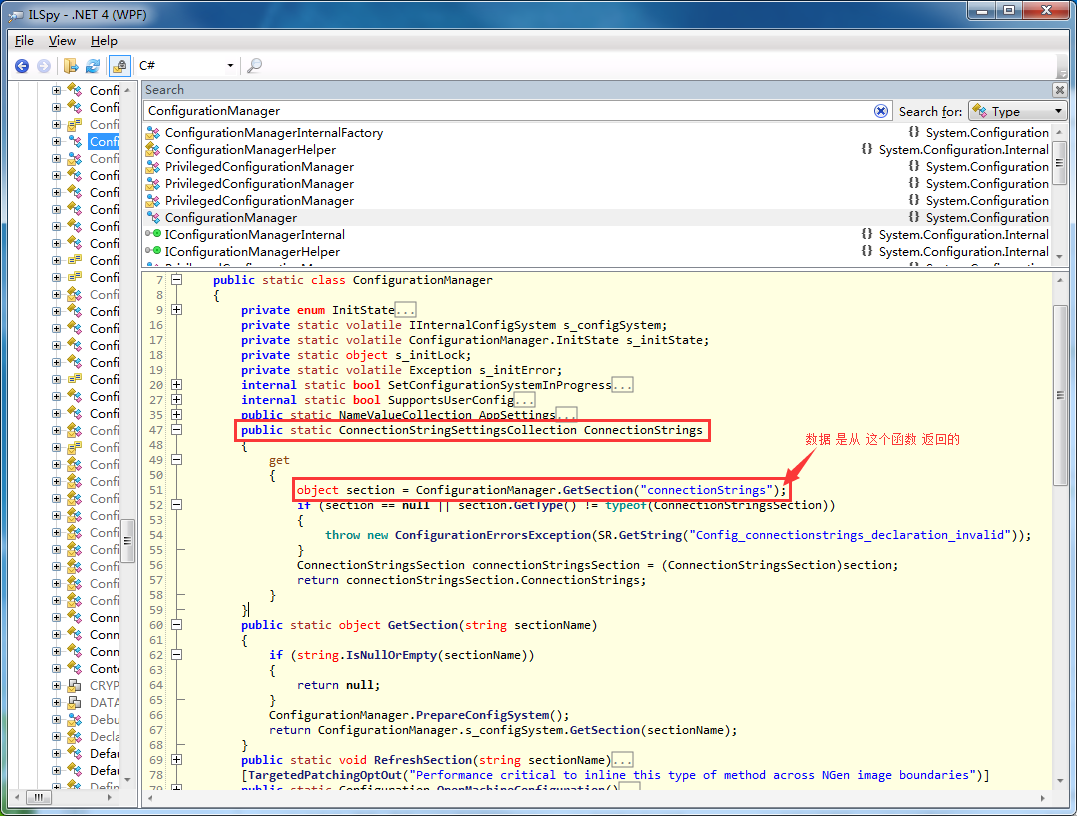Collapse the ConfigurationManager class fold at line 7
This screenshot has height=816, width=1077.
[177, 280]
